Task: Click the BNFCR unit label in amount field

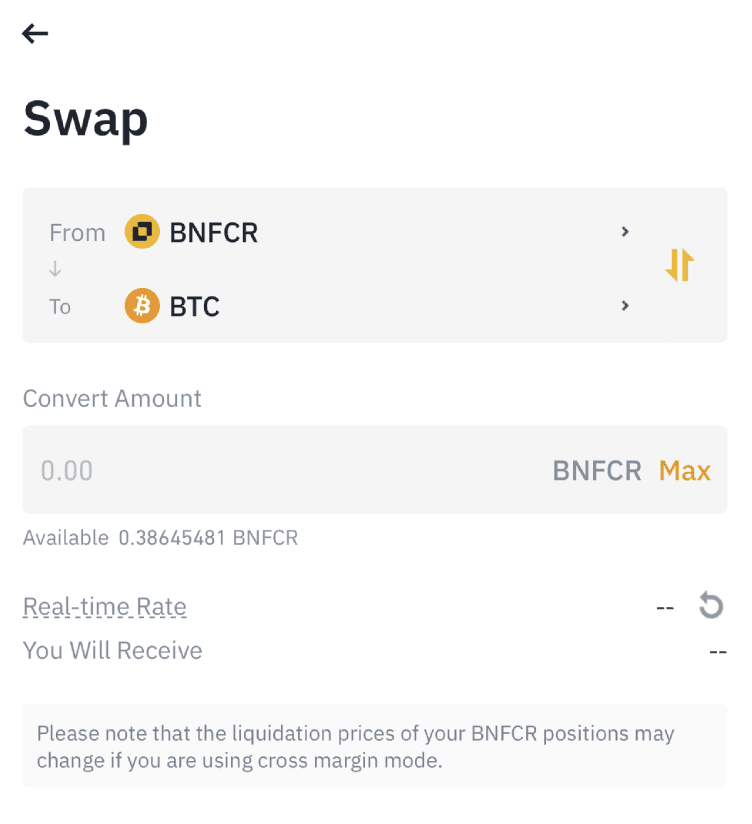Action: [x=597, y=471]
